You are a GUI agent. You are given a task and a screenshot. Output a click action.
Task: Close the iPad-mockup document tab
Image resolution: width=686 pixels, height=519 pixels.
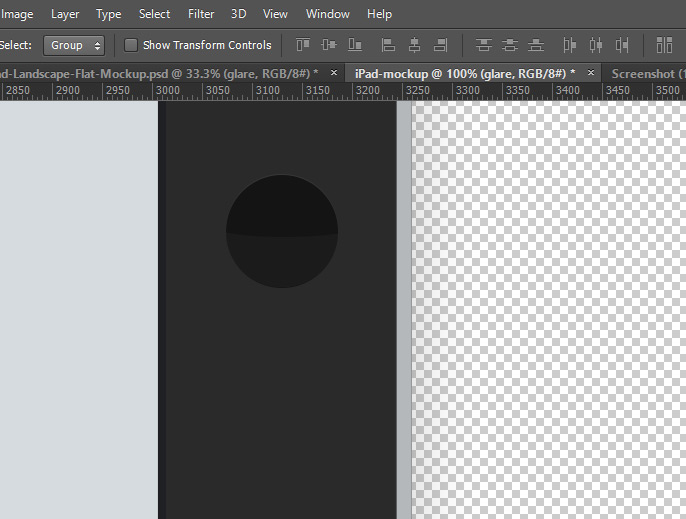(x=591, y=73)
